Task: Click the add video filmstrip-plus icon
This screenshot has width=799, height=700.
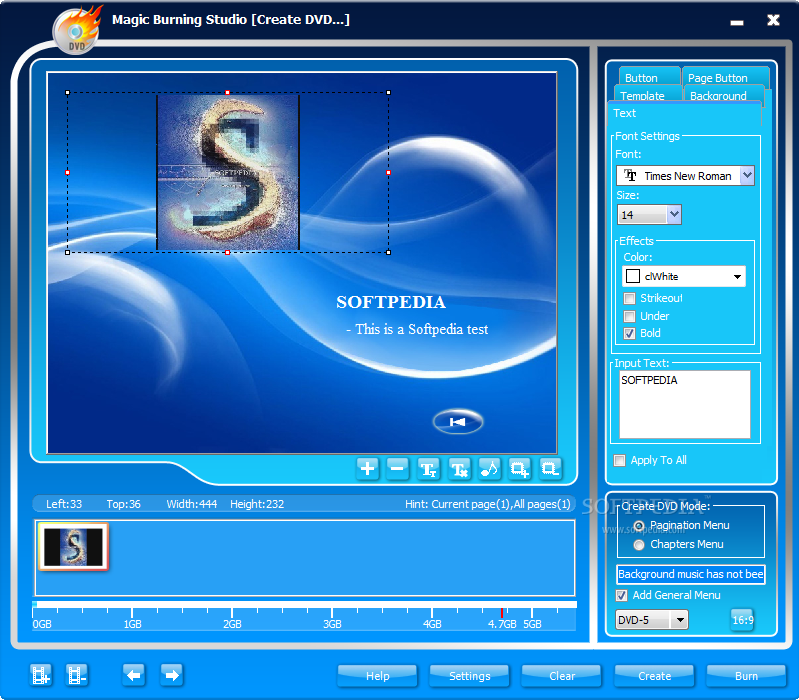Action: (x=41, y=675)
